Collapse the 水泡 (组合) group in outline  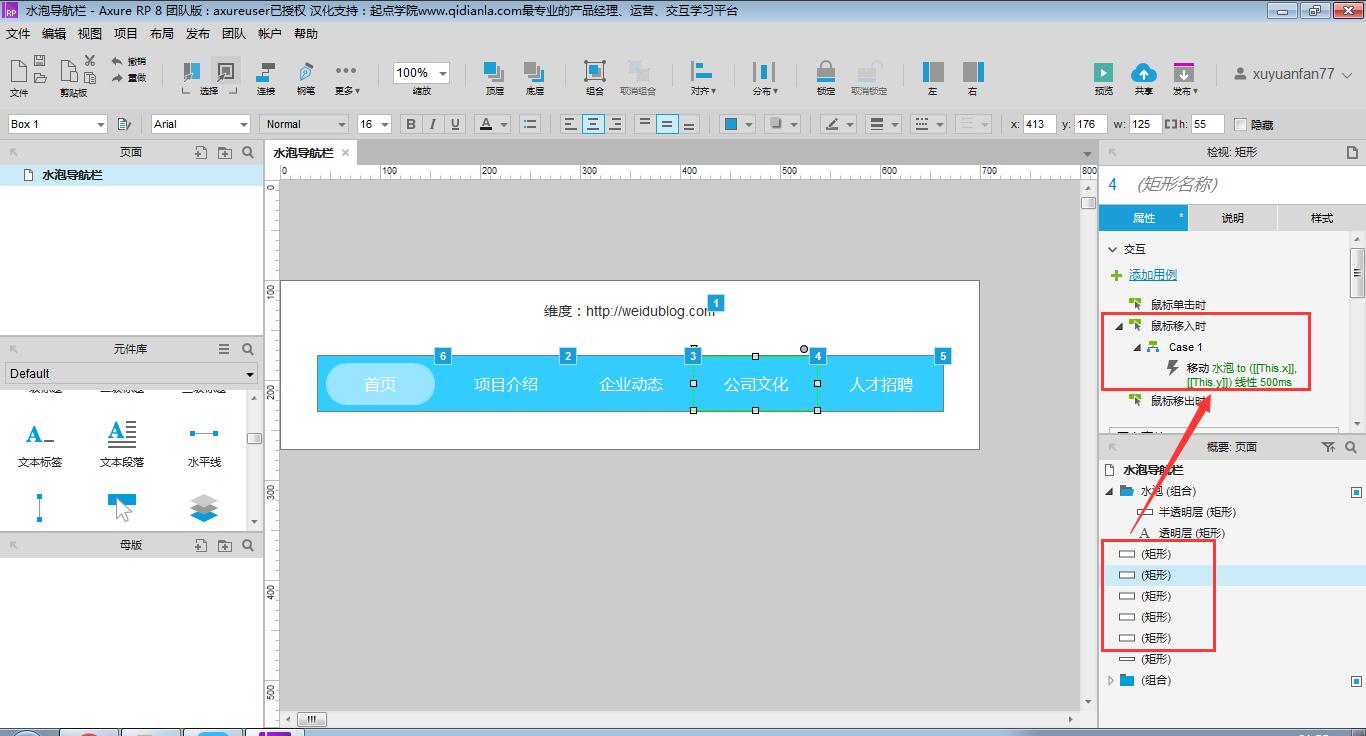pos(1109,491)
